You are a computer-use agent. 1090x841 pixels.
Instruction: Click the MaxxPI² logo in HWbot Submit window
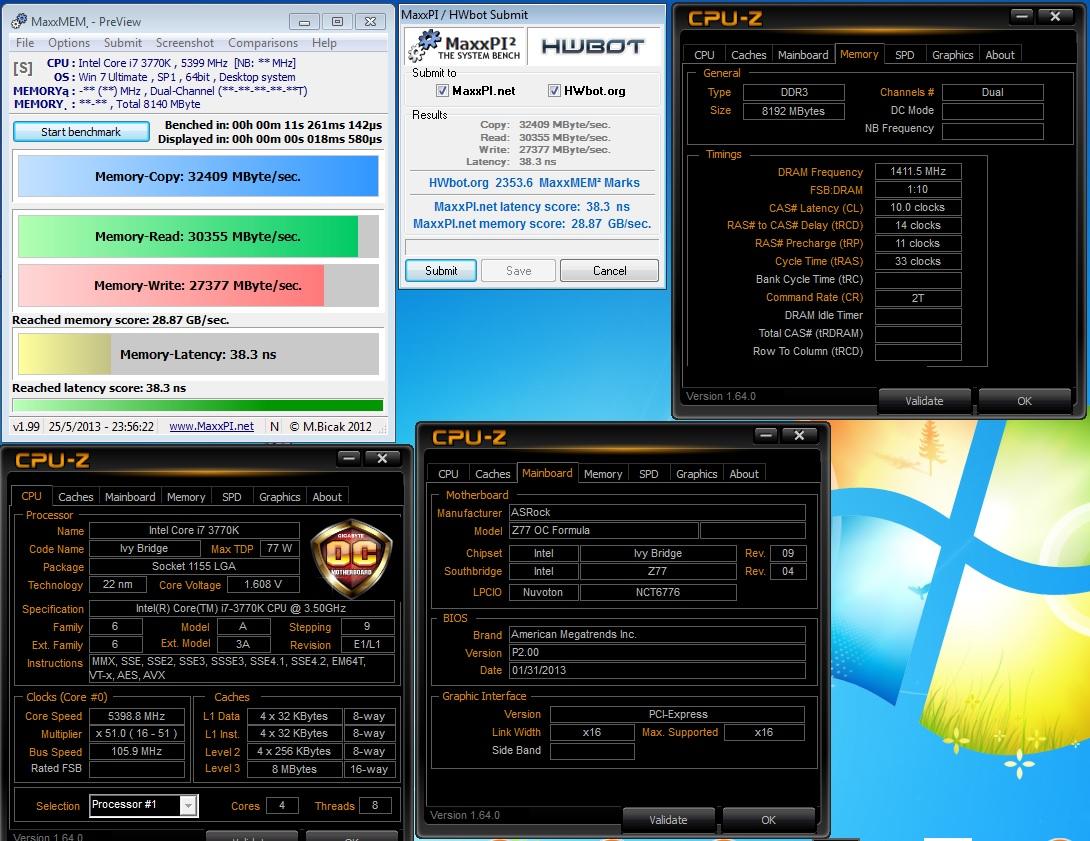tap(464, 46)
